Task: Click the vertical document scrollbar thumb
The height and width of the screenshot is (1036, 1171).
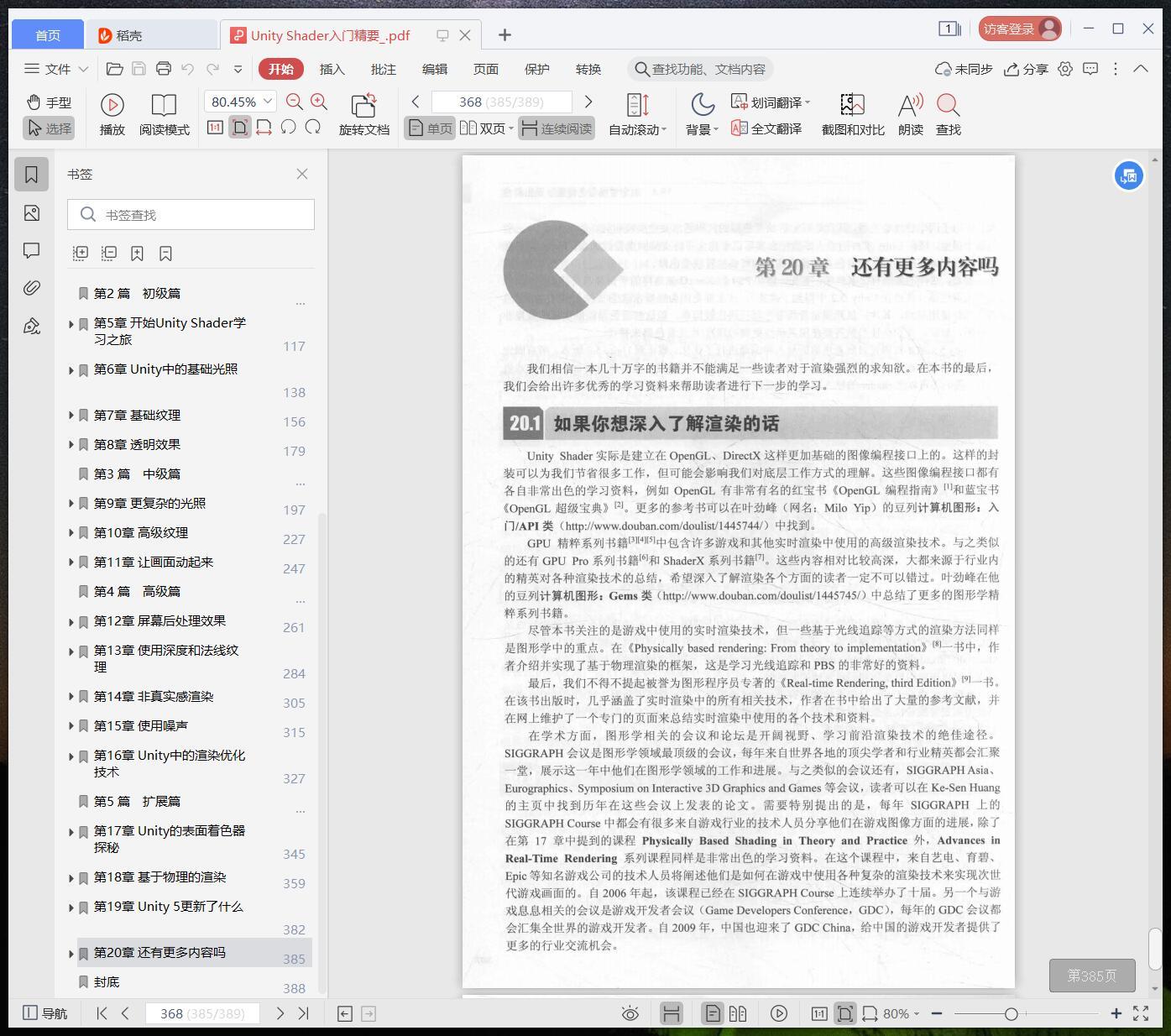Action: tap(1156, 950)
